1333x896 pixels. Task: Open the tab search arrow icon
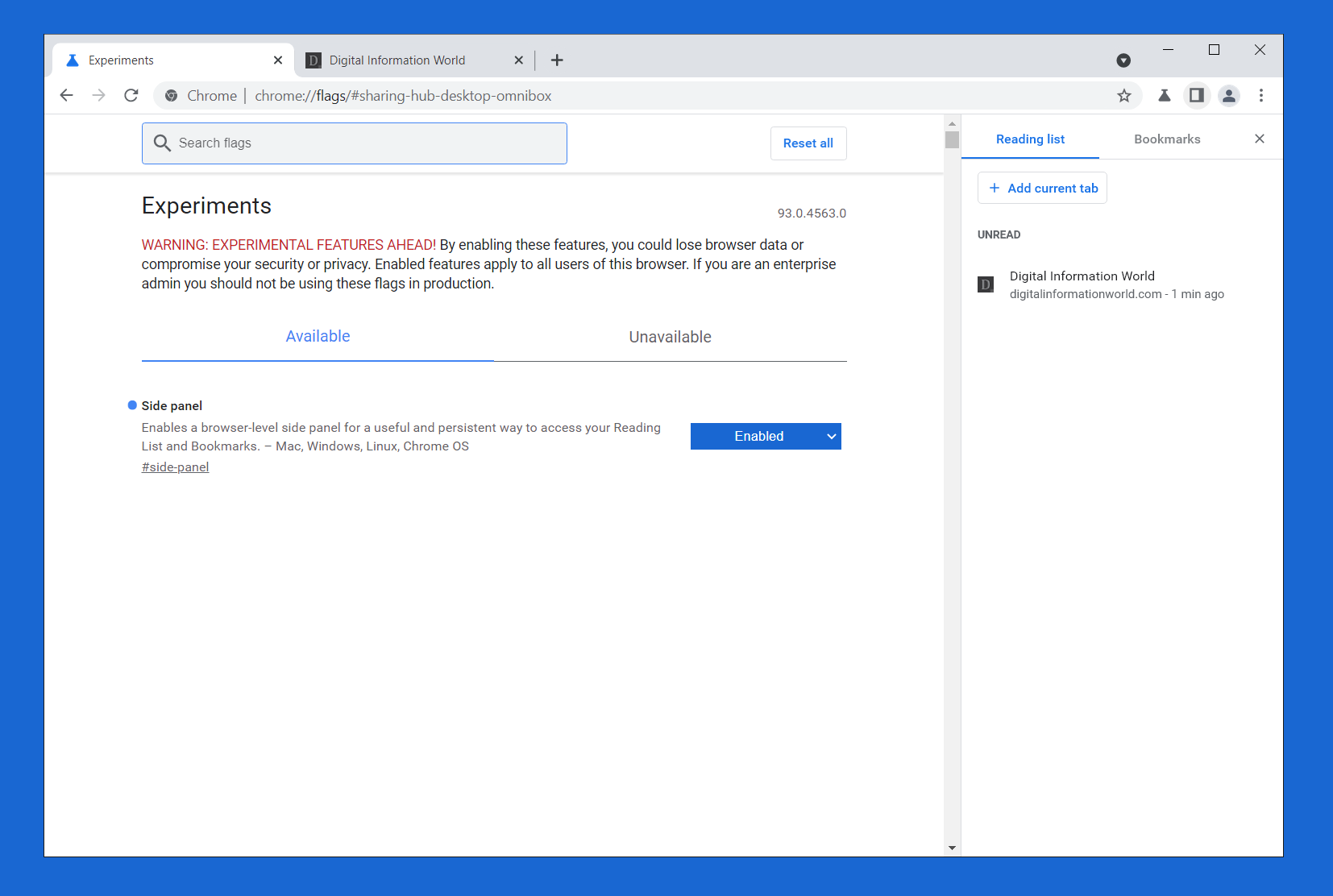(1123, 60)
